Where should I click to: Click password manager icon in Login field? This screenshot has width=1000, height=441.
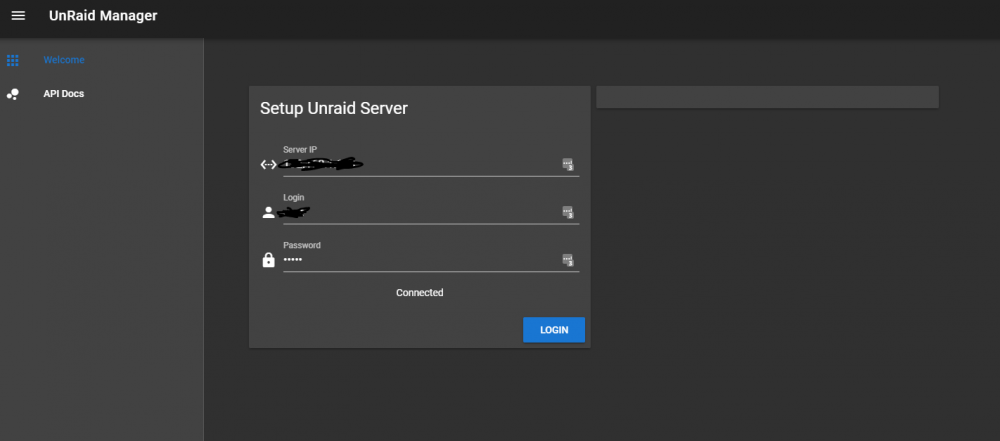coord(568,212)
